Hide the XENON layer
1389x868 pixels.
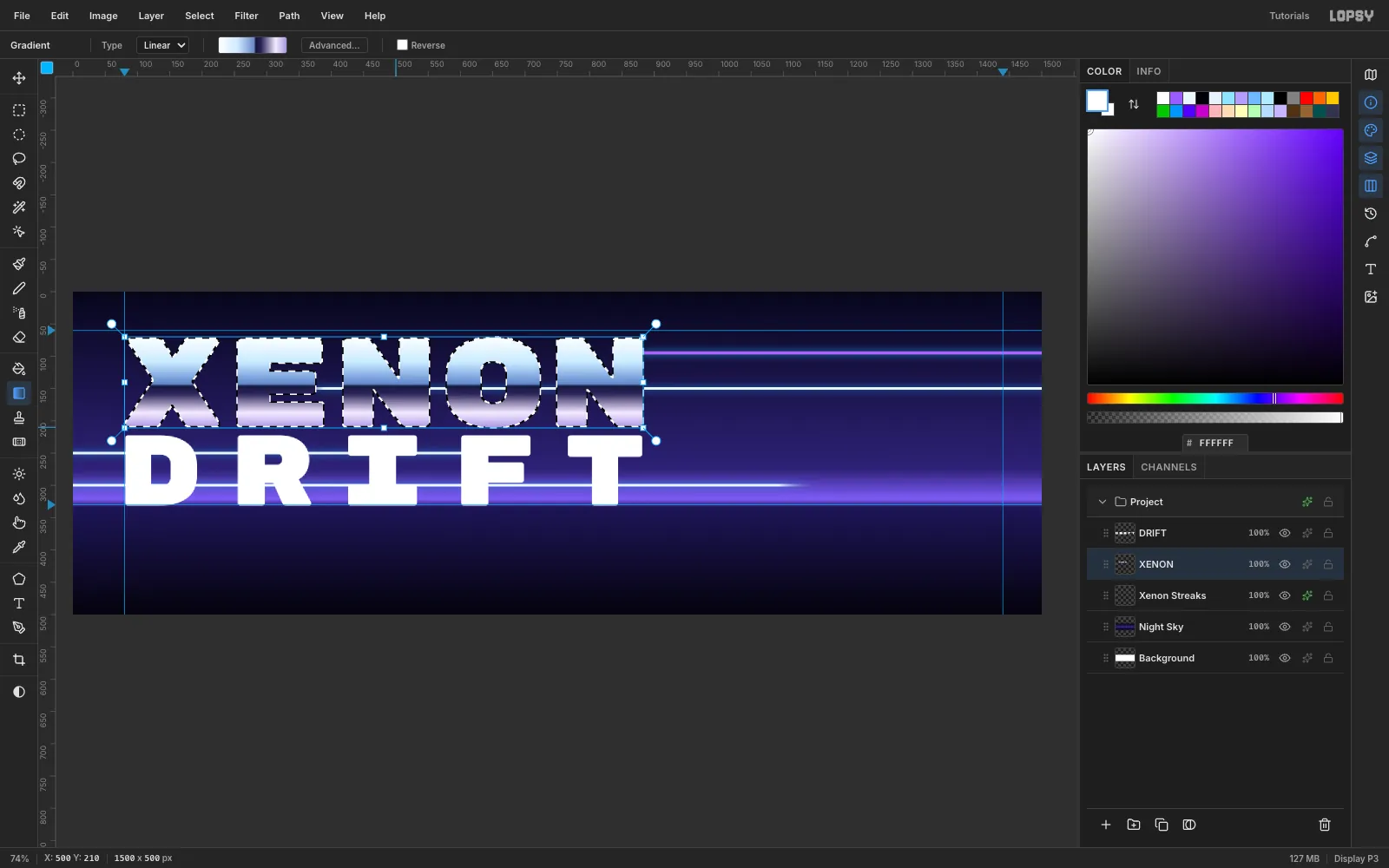1285,564
